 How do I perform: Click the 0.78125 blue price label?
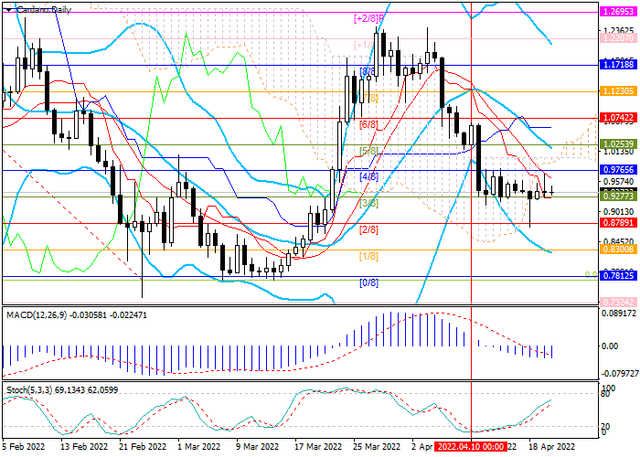[x=618, y=276]
